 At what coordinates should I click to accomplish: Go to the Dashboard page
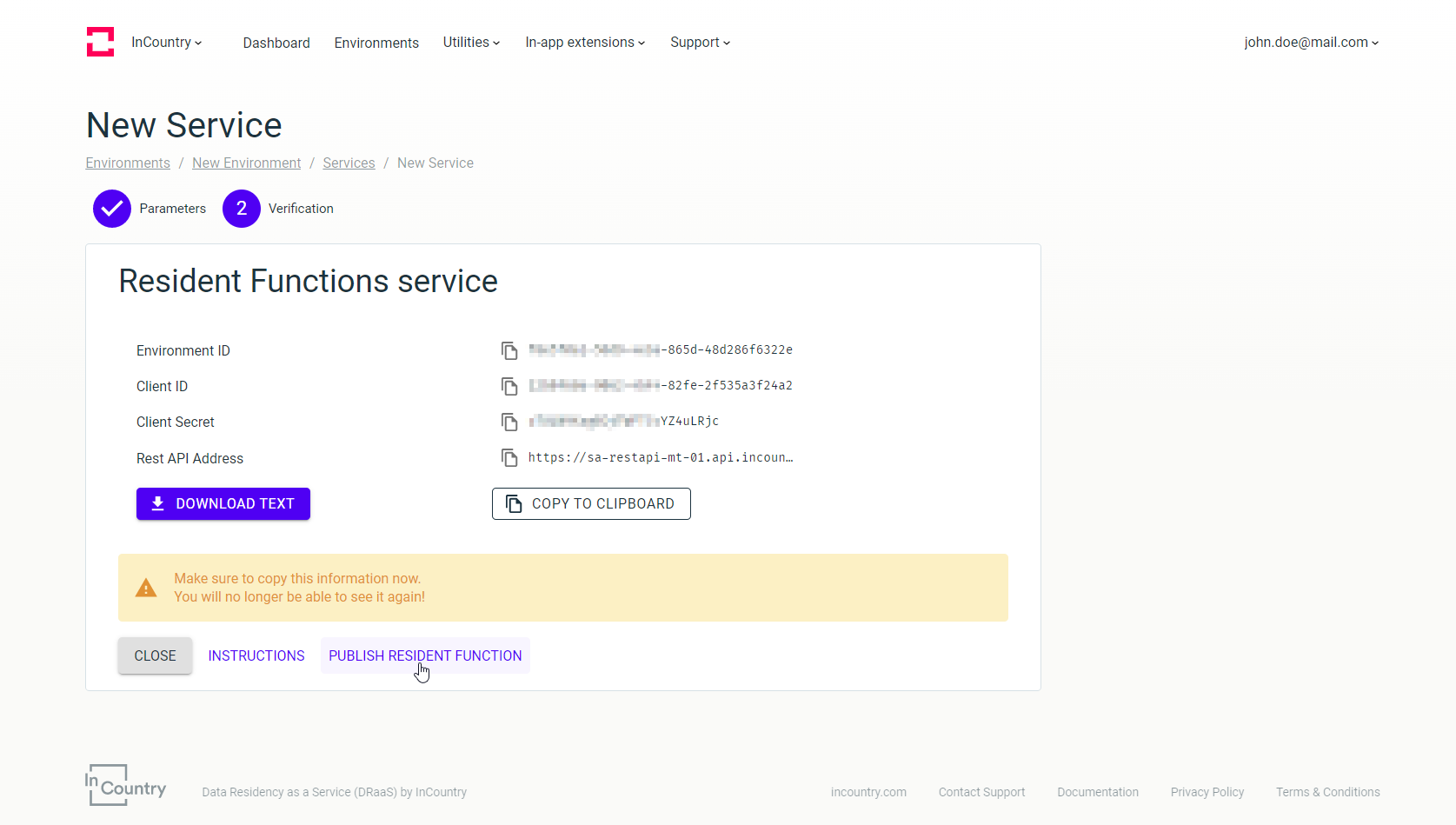(x=276, y=43)
